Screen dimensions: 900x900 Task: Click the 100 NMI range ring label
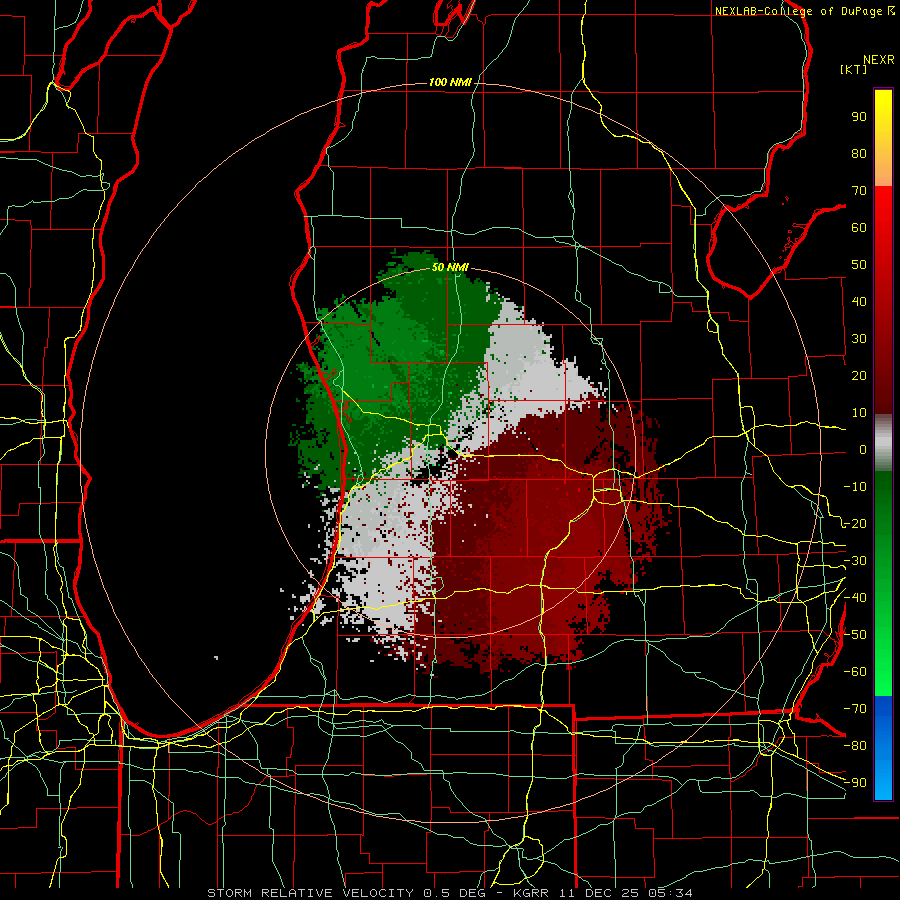[x=450, y=82]
